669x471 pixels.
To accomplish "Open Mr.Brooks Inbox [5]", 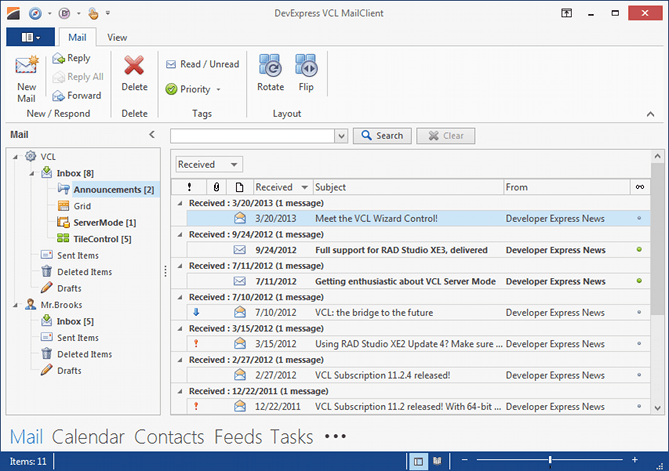I will [x=75, y=321].
